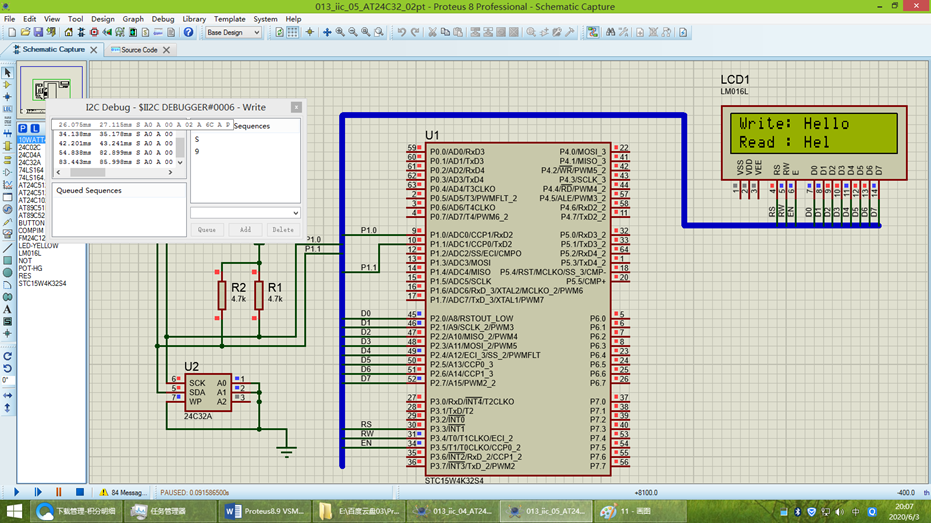Open the Word task in Windows taskbar
The image size is (931, 524).
click(x=265, y=511)
